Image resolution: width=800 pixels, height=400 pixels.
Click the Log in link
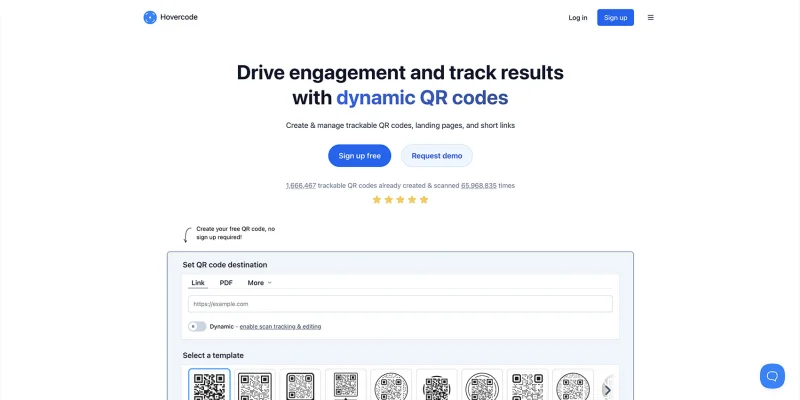(x=578, y=17)
